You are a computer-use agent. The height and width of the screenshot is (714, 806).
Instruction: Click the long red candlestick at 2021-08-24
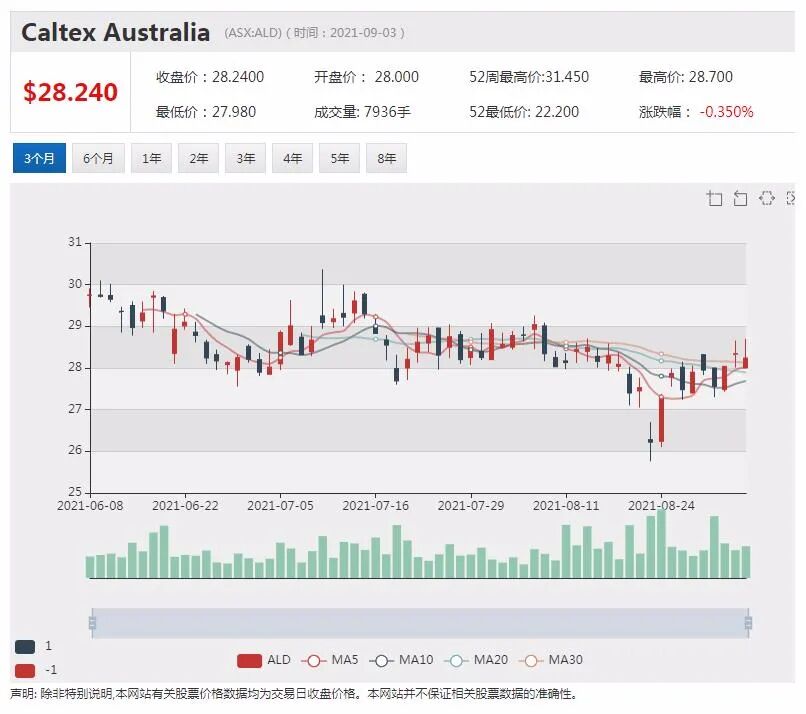662,419
